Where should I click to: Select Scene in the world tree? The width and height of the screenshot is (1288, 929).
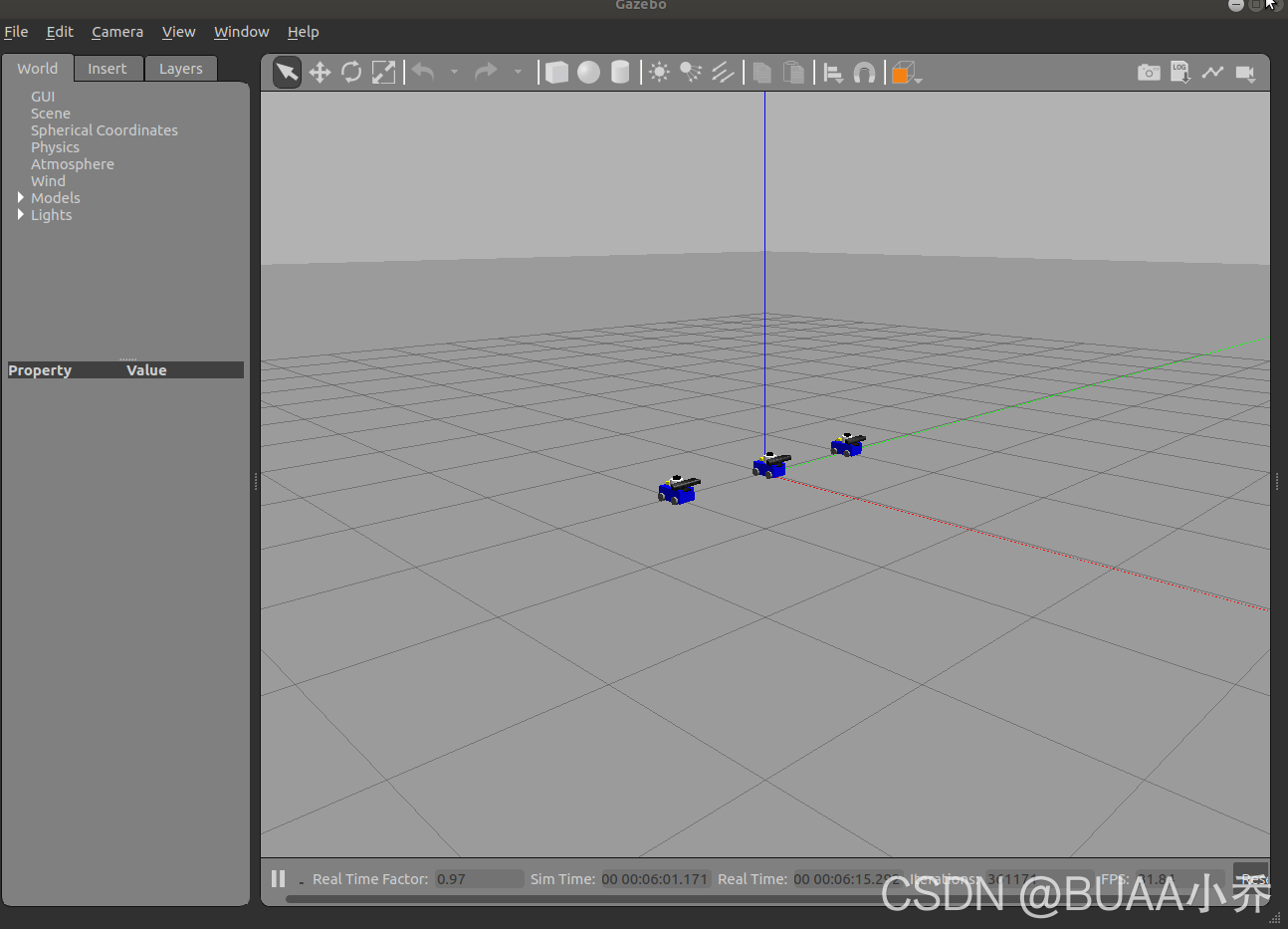click(51, 114)
